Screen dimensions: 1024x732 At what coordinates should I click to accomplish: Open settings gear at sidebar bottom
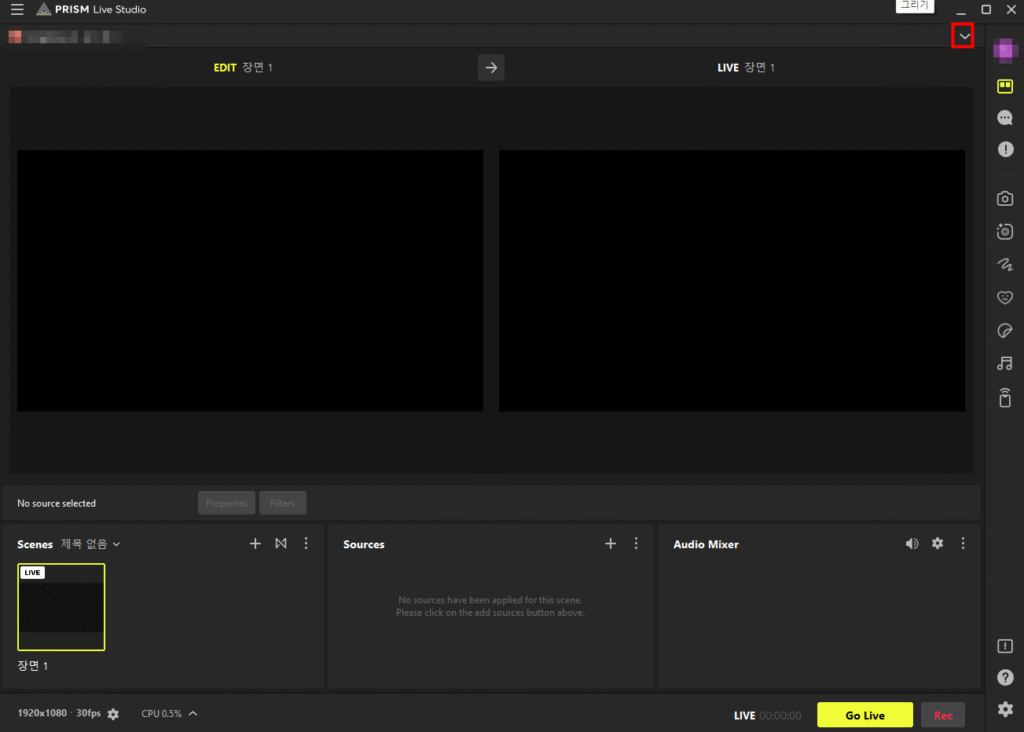(1005, 708)
